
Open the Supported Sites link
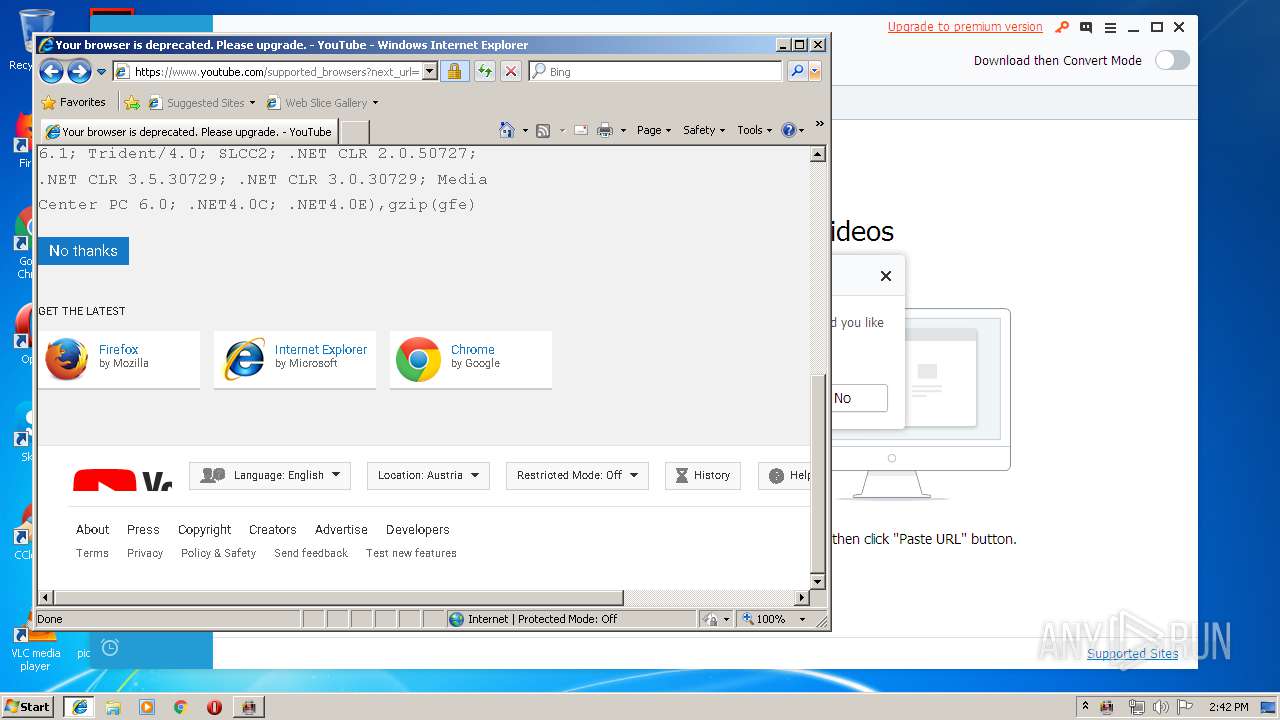pos(1133,654)
